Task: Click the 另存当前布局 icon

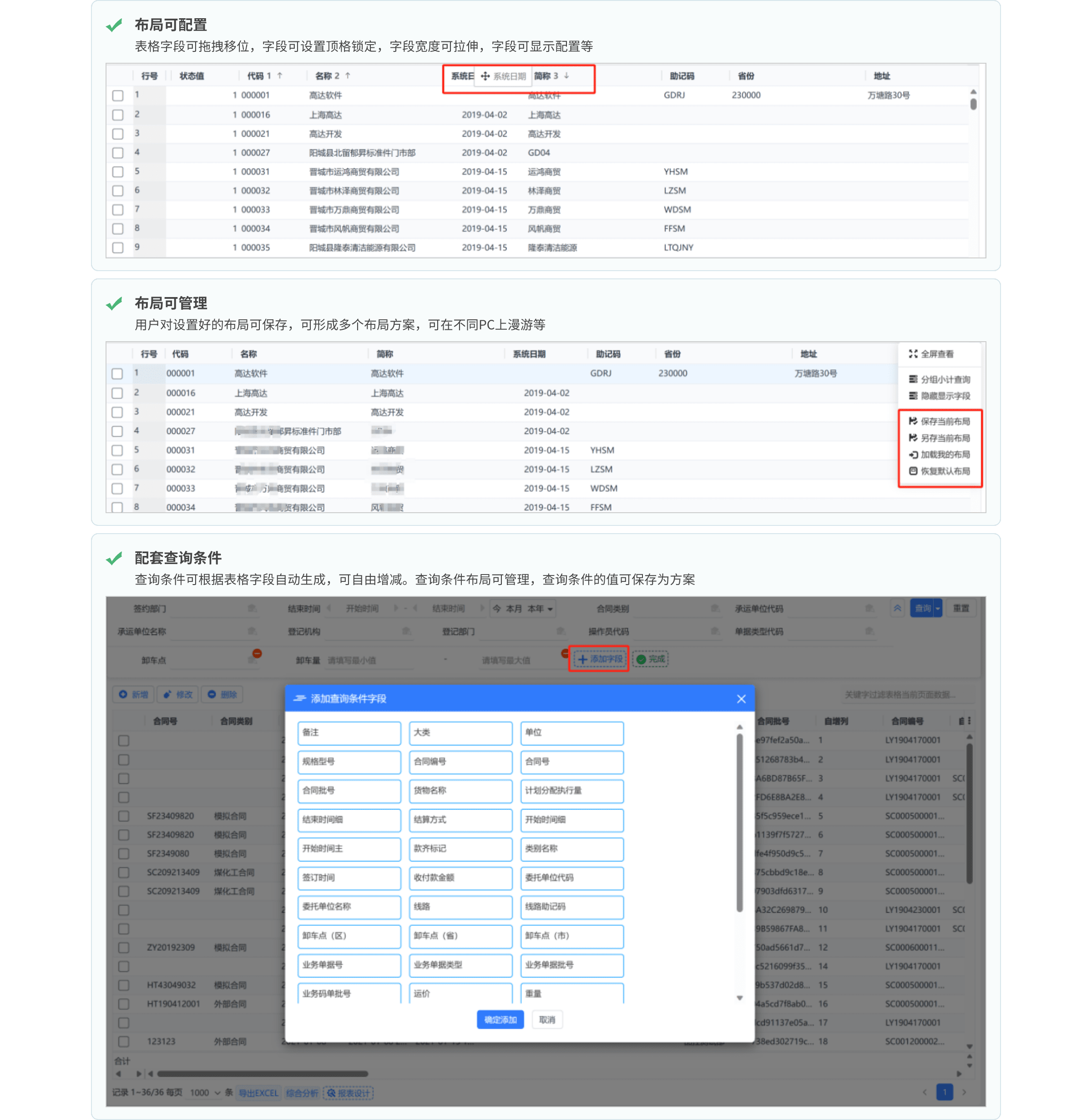Action: pos(913,438)
